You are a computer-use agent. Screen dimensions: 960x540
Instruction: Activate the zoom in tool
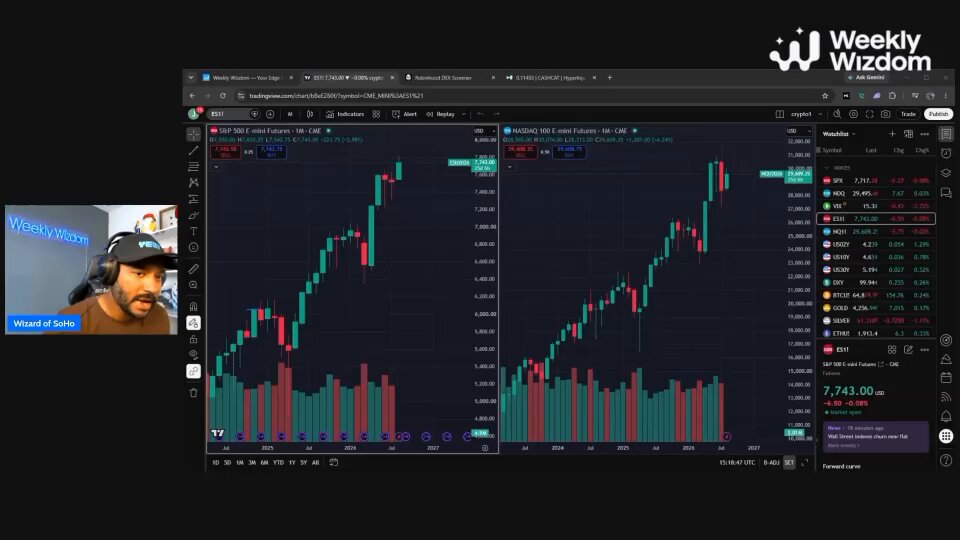point(193,285)
